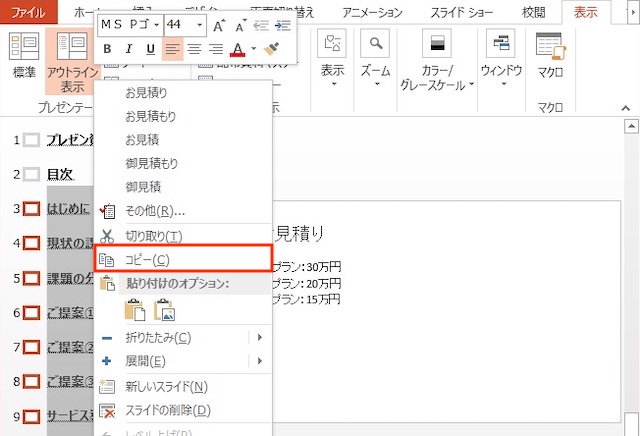This screenshot has width=640, height=436.
Task: Toggle Italic in the mini toolbar
Action: pyautogui.click(x=129, y=49)
